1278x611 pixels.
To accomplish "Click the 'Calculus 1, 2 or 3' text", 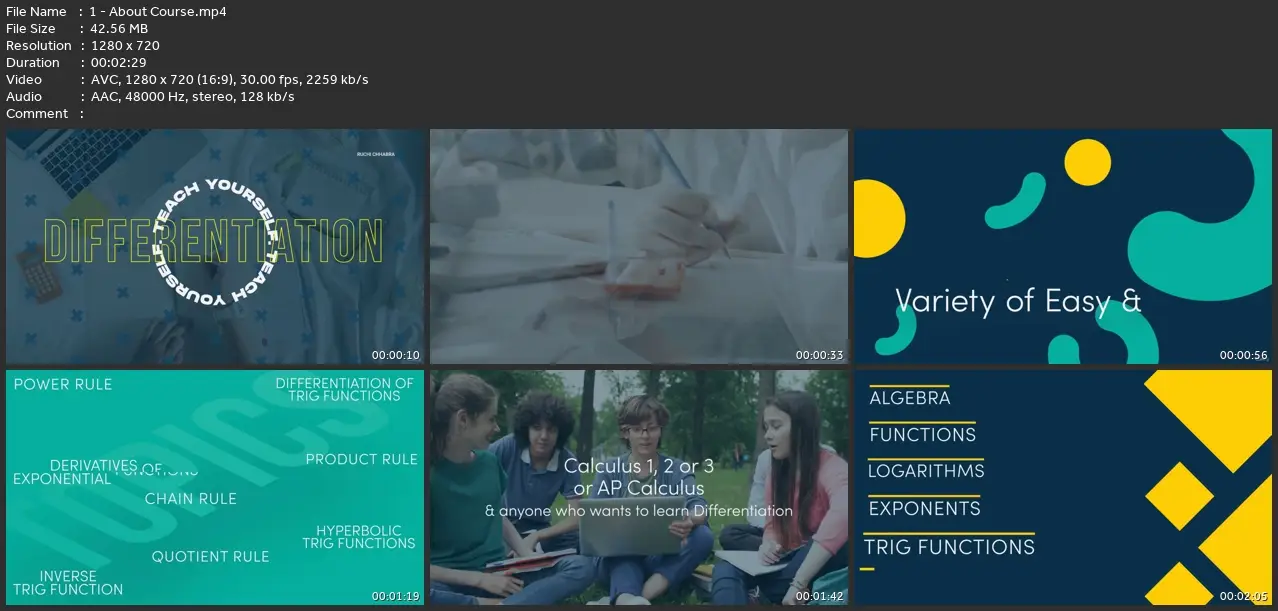I will coord(639,466).
